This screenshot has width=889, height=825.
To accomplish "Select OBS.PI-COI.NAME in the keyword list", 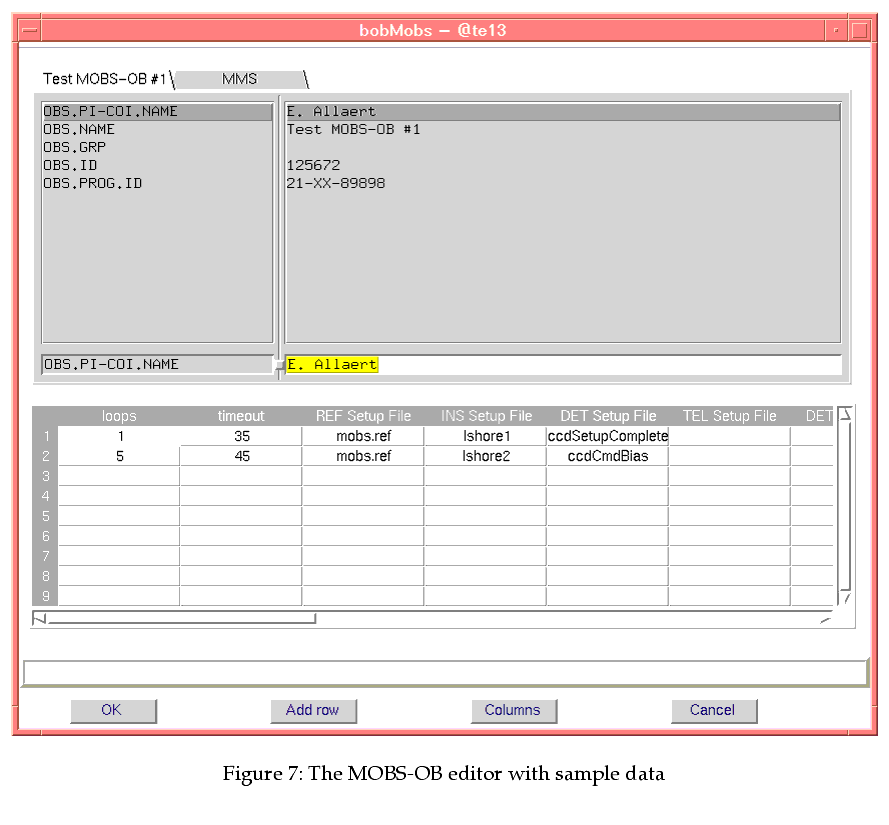I will tap(158, 112).
